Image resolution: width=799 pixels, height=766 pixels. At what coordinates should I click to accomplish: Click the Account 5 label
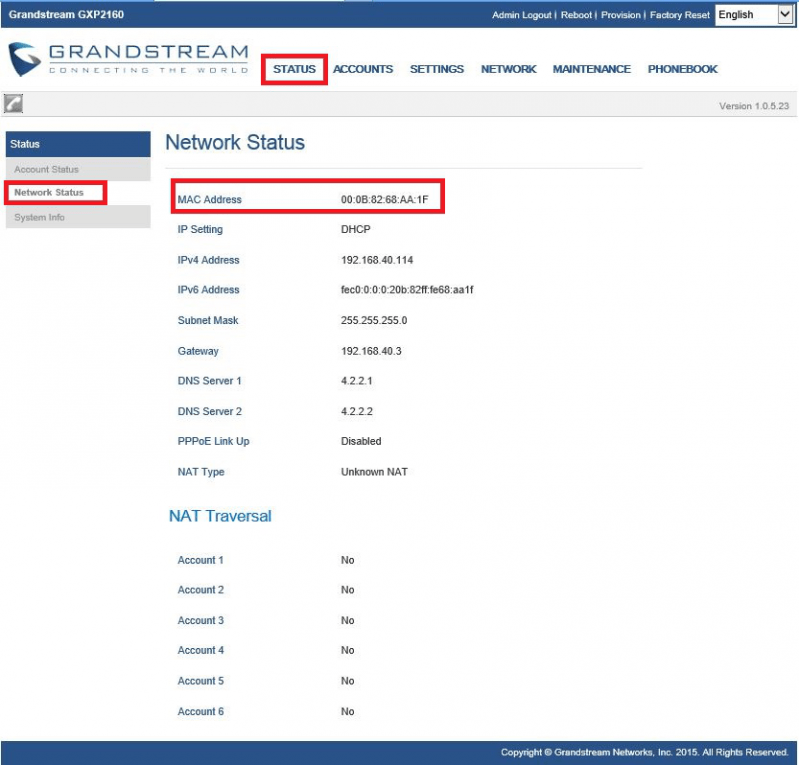200,681
